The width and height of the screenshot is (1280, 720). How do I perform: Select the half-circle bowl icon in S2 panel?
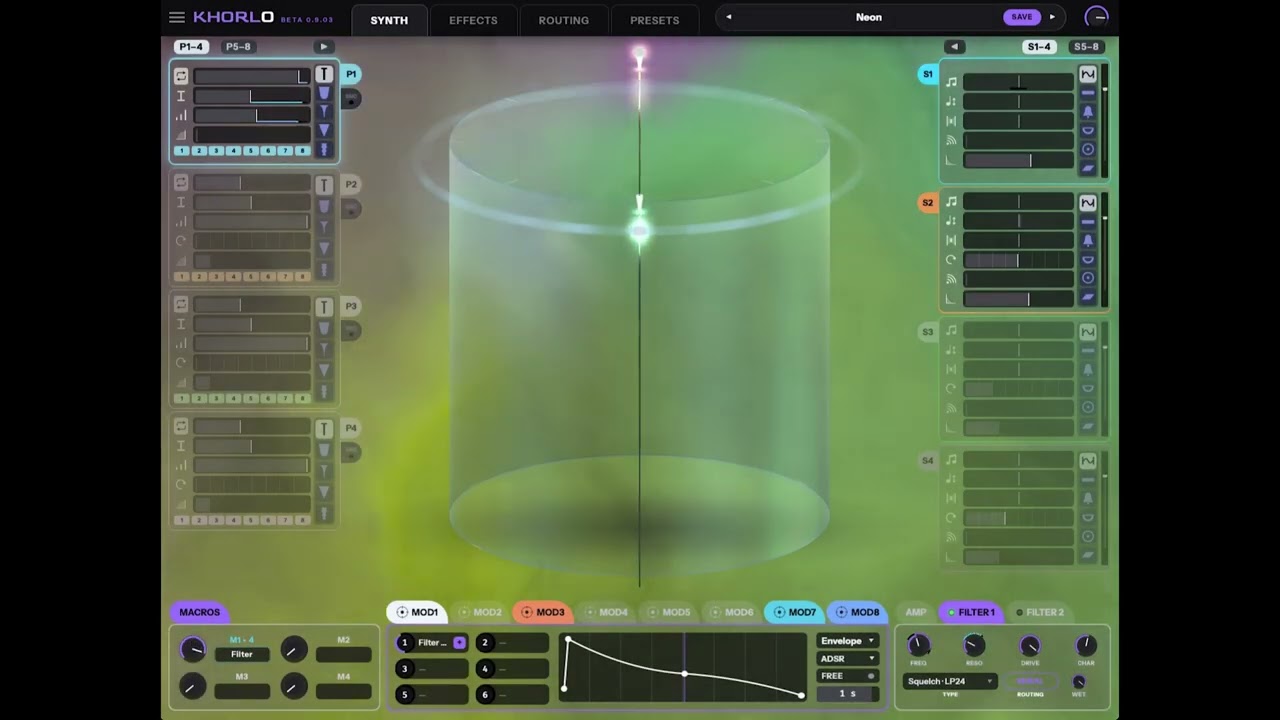pyautogui.click(x=1088, y=259)
